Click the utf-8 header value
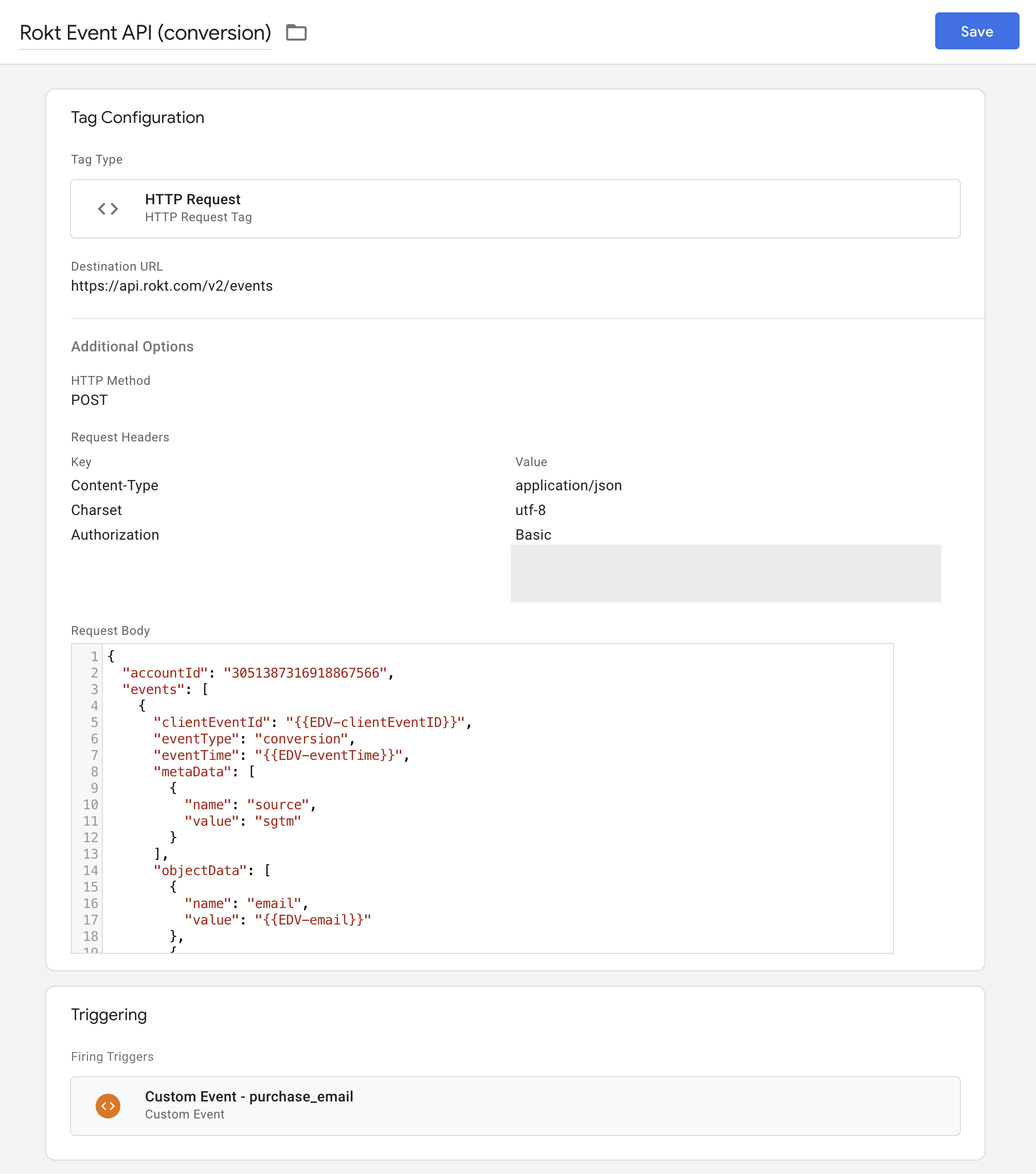 point(530,510)
